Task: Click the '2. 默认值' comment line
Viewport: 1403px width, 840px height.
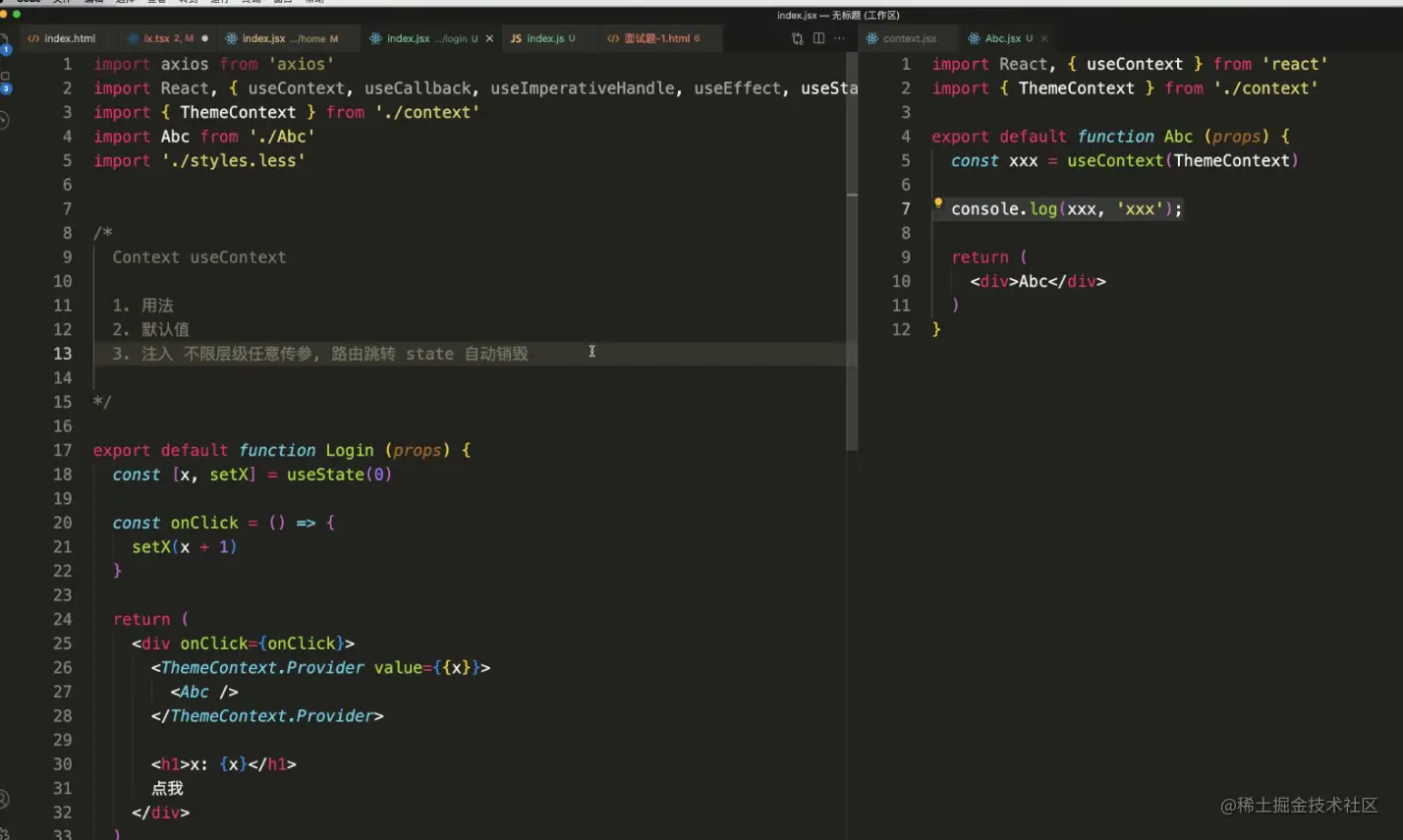Action: (150, 329)
